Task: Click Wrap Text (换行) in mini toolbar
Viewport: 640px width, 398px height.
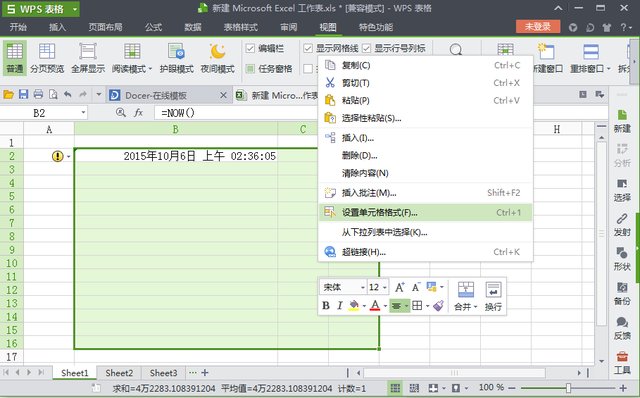Action: [493, 297]
